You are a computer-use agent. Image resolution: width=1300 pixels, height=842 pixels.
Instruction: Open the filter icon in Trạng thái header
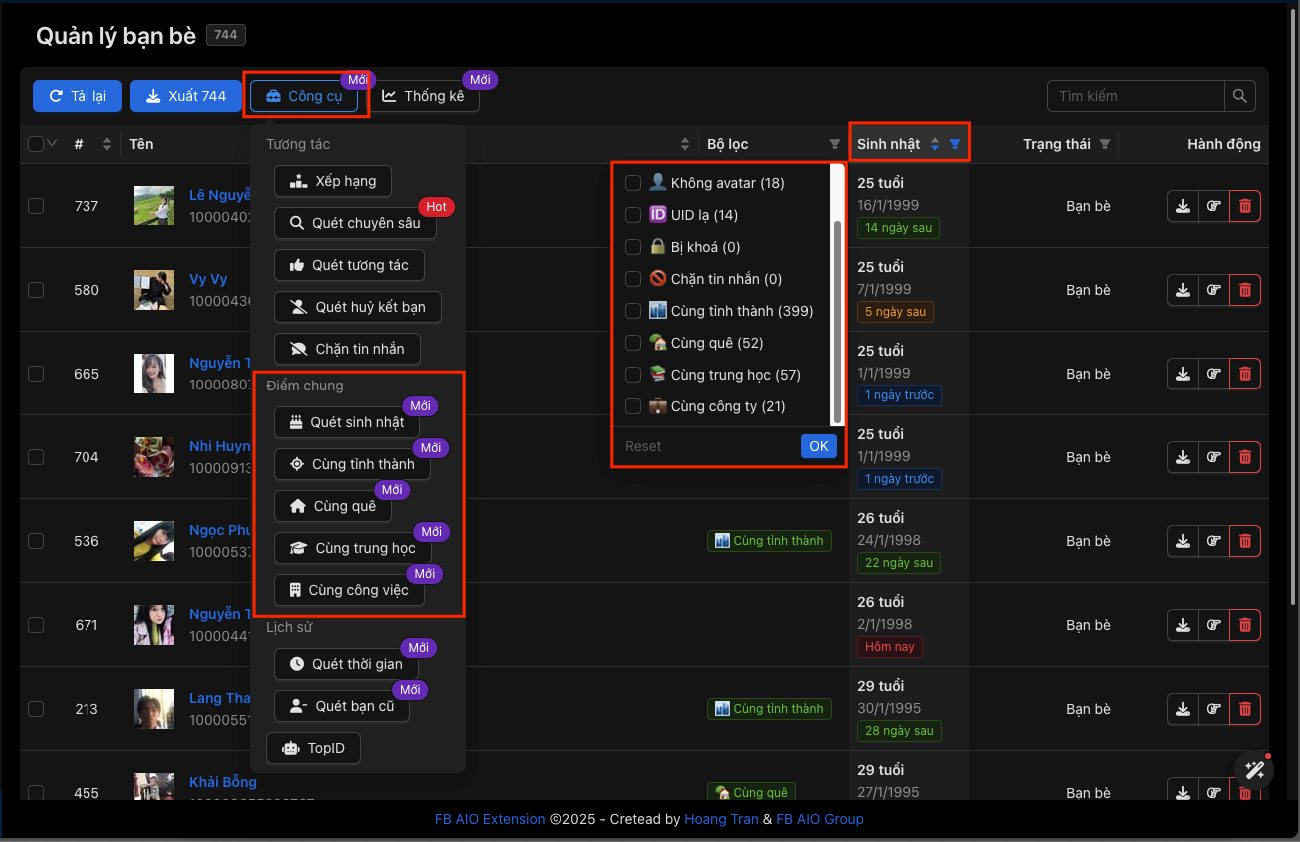1105,144
